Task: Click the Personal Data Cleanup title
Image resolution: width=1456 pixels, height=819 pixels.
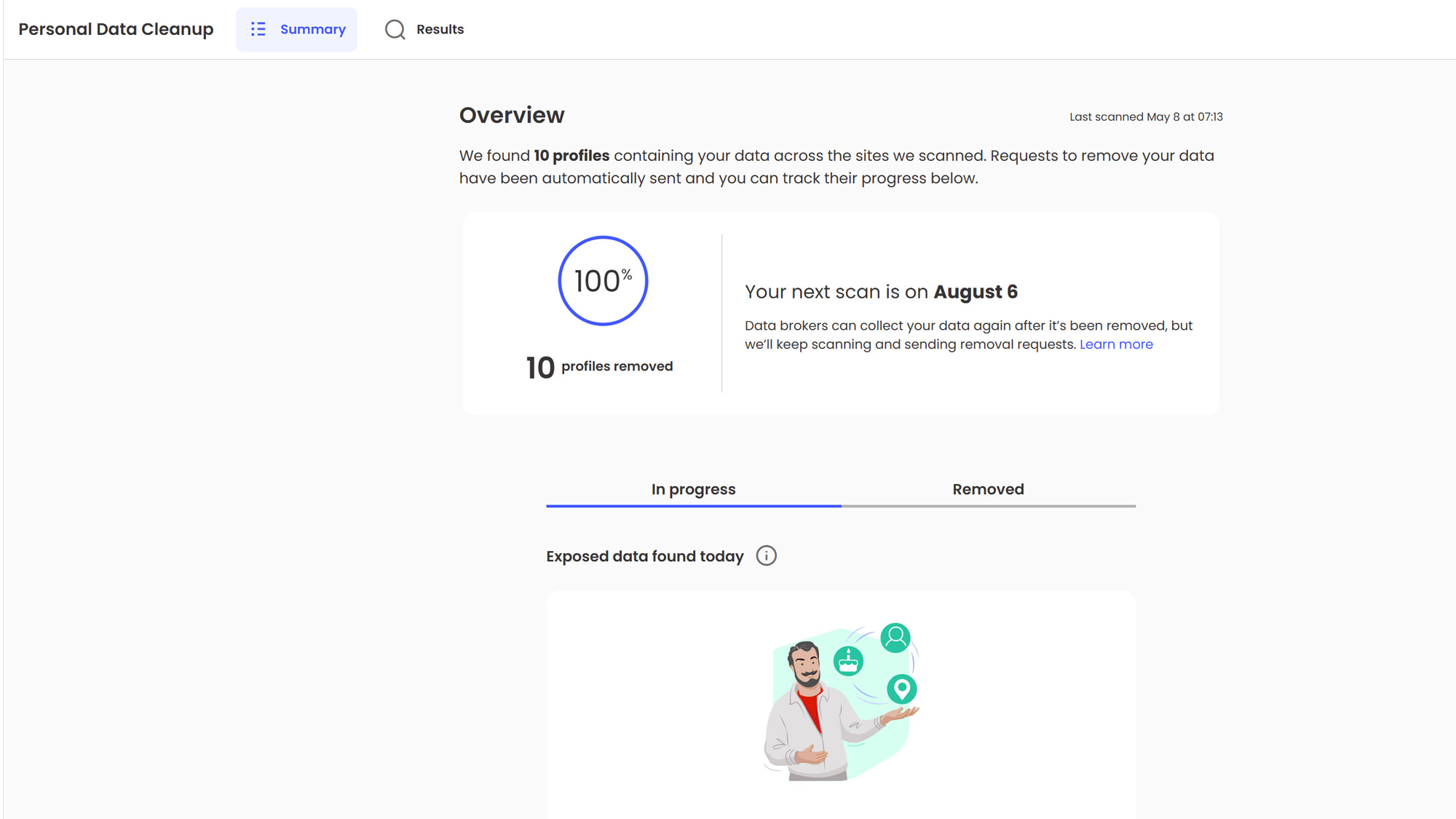Action: [116, 29]
